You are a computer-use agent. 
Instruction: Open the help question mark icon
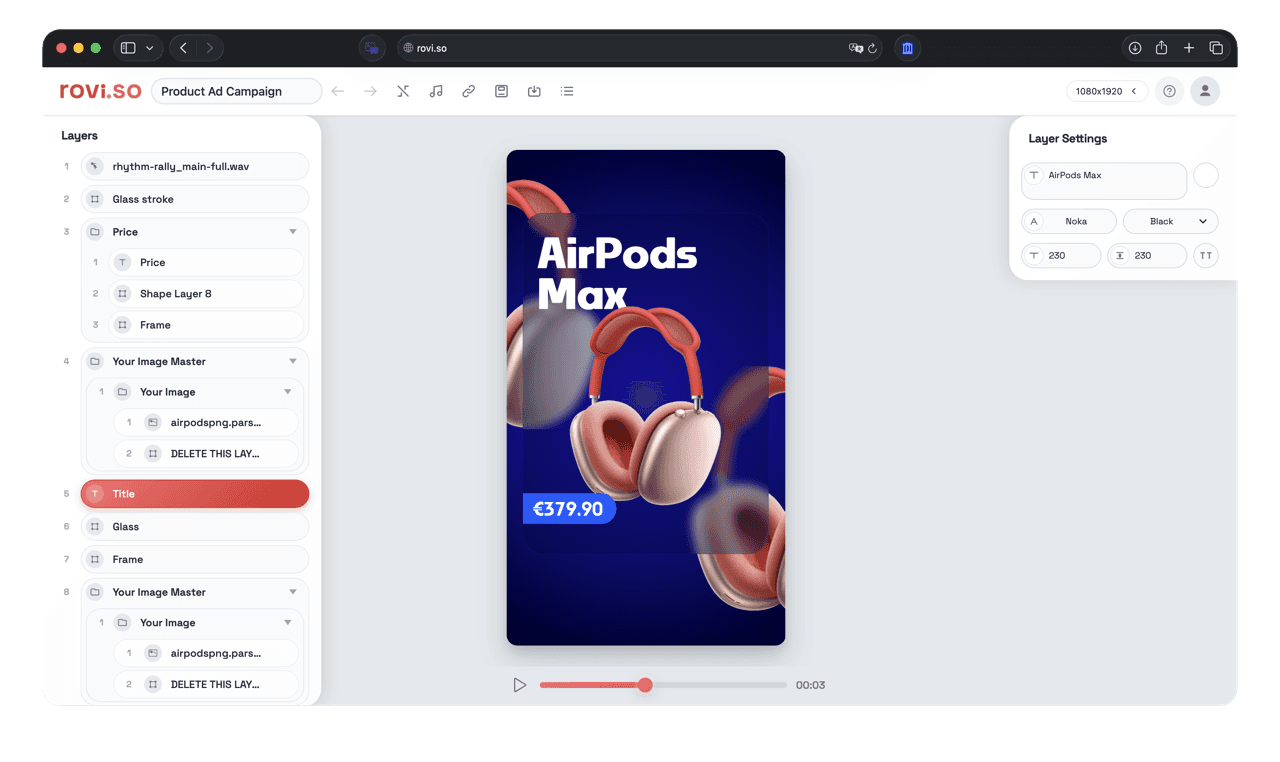click(x=1169, y=91)
